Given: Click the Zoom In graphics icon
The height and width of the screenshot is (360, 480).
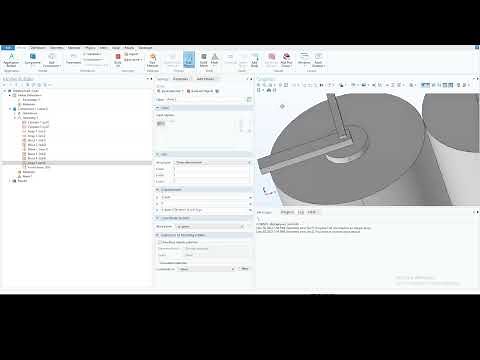Looking at the screenshot, I should pyautogui.click(x=259, y=85).
